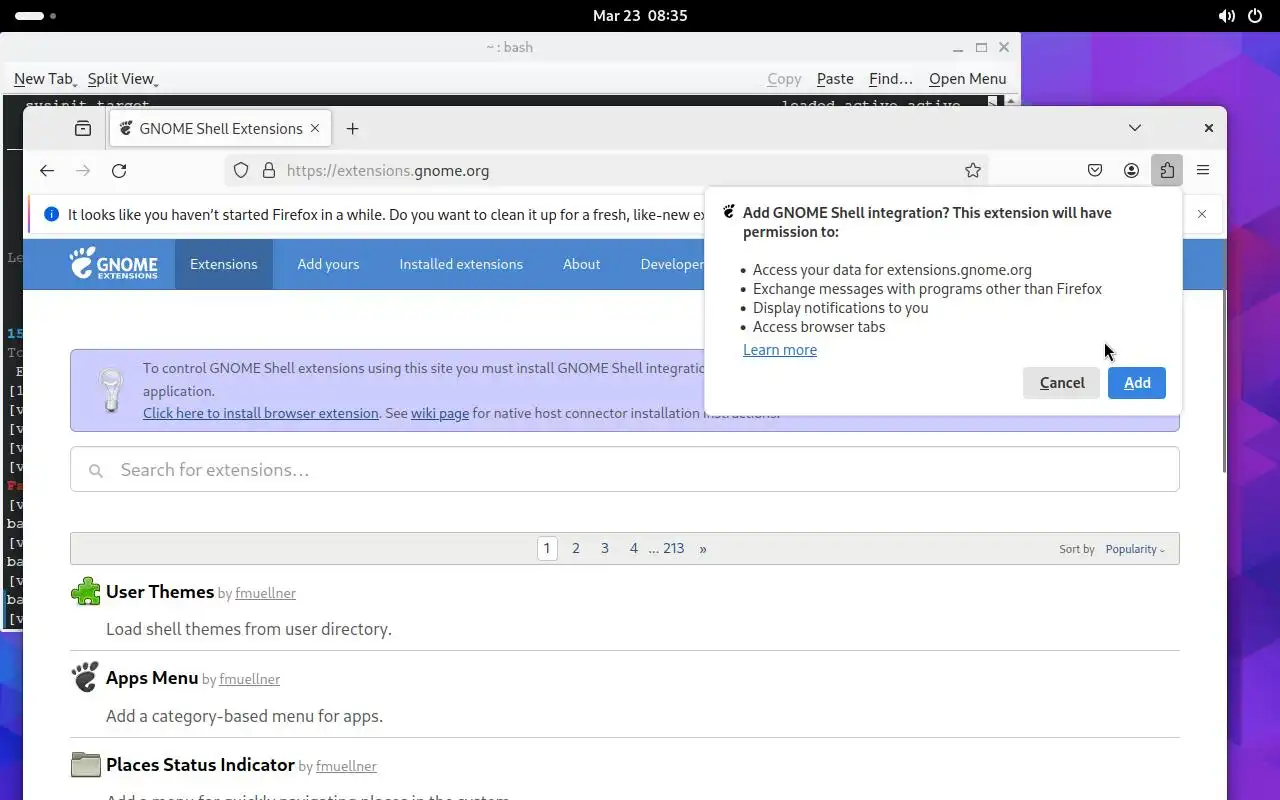Screen dimensions: 1280x800
Task: Click the User Themes puzzle icon
Action: [x=86, y=592]
